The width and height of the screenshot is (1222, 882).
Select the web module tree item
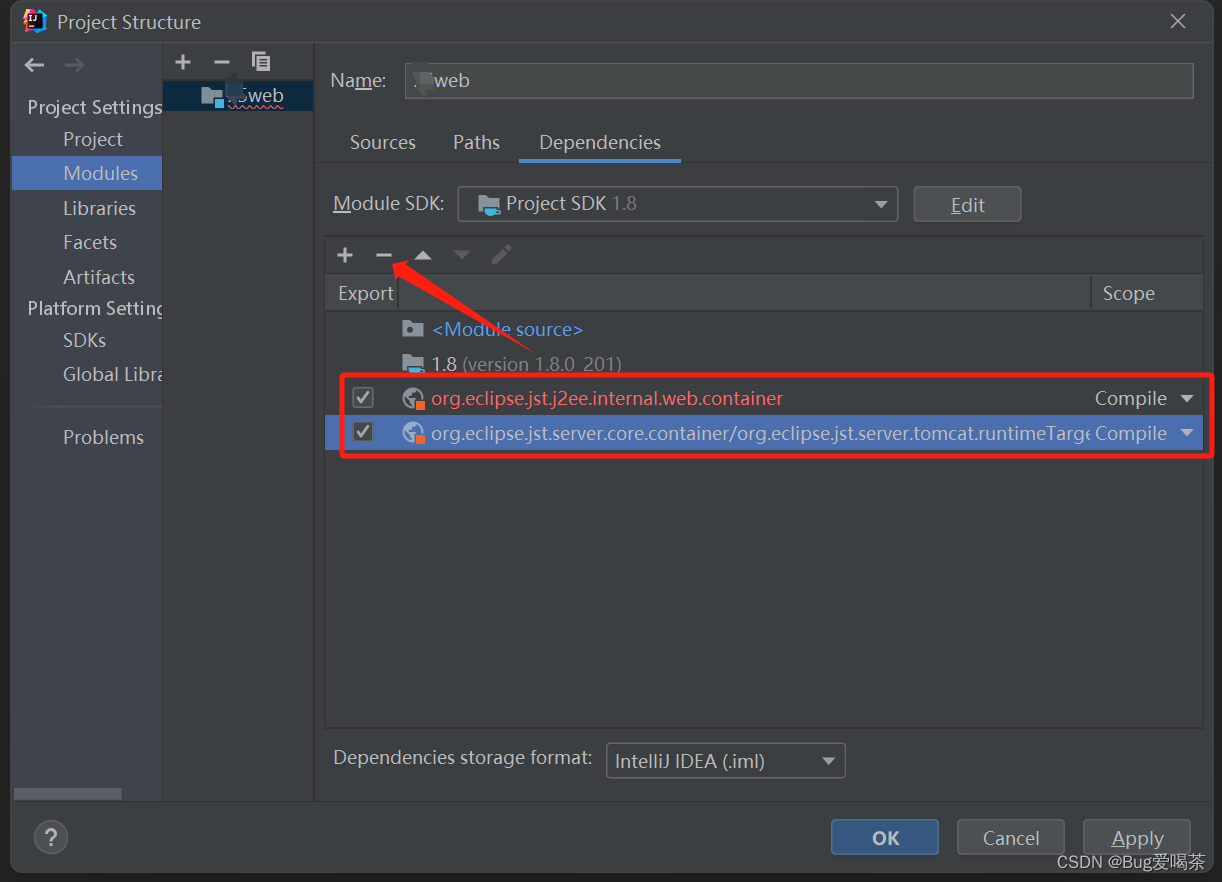coord(238,96)
